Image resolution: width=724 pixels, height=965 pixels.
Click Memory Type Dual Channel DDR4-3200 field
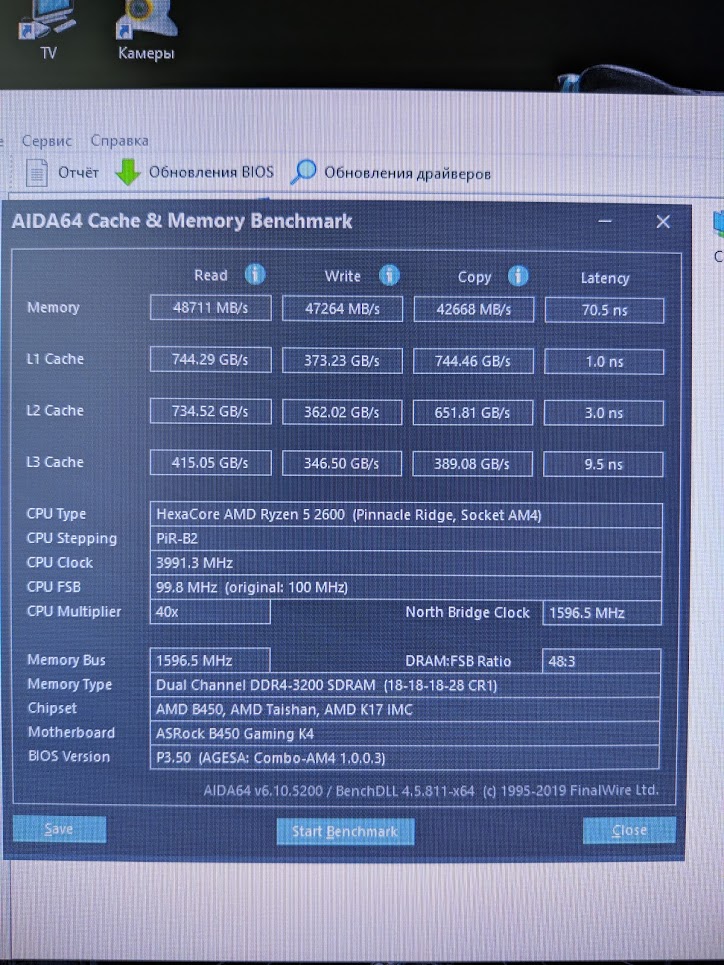405,685
